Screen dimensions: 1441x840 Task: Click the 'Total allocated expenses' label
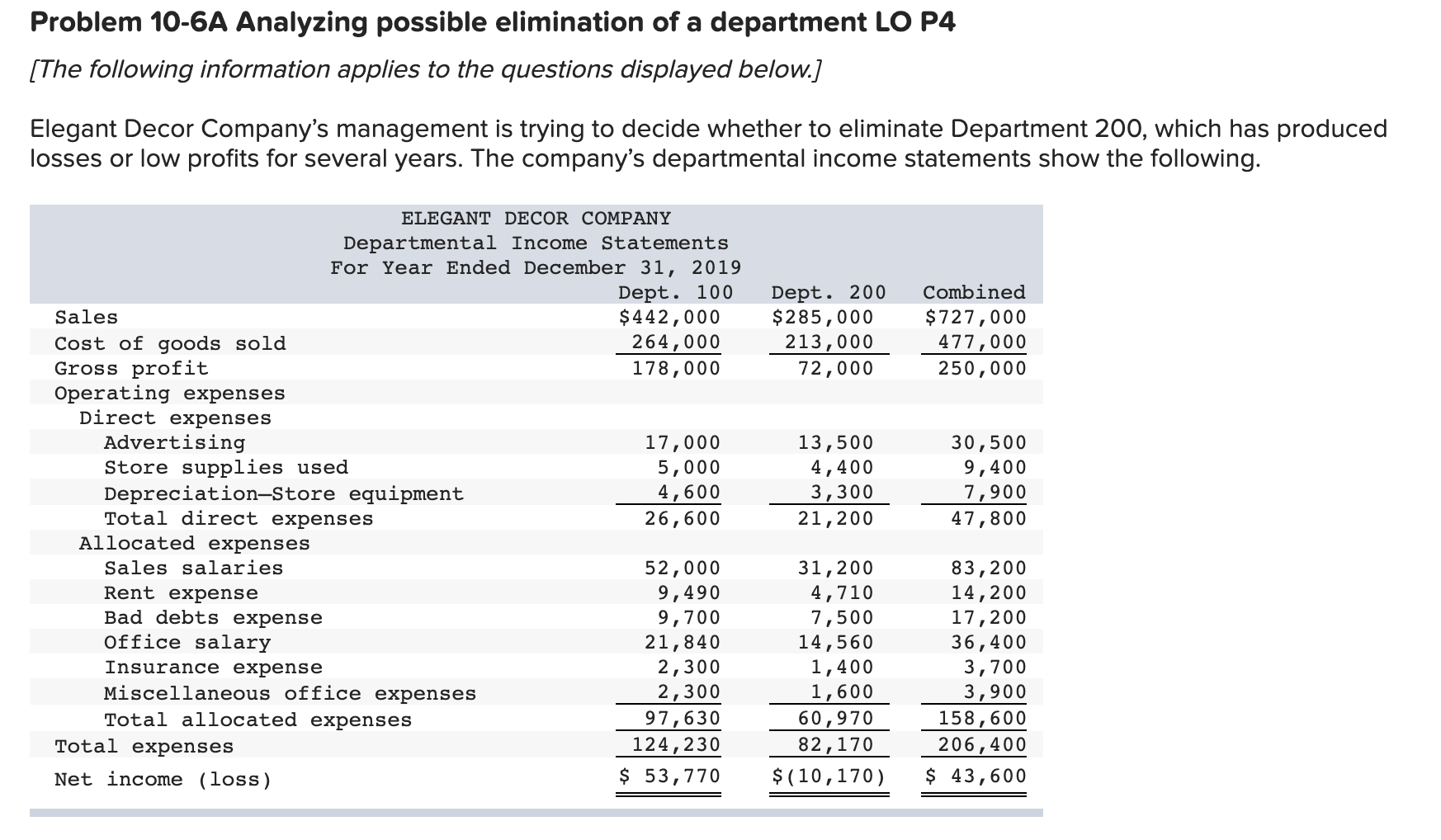(257, 720)
